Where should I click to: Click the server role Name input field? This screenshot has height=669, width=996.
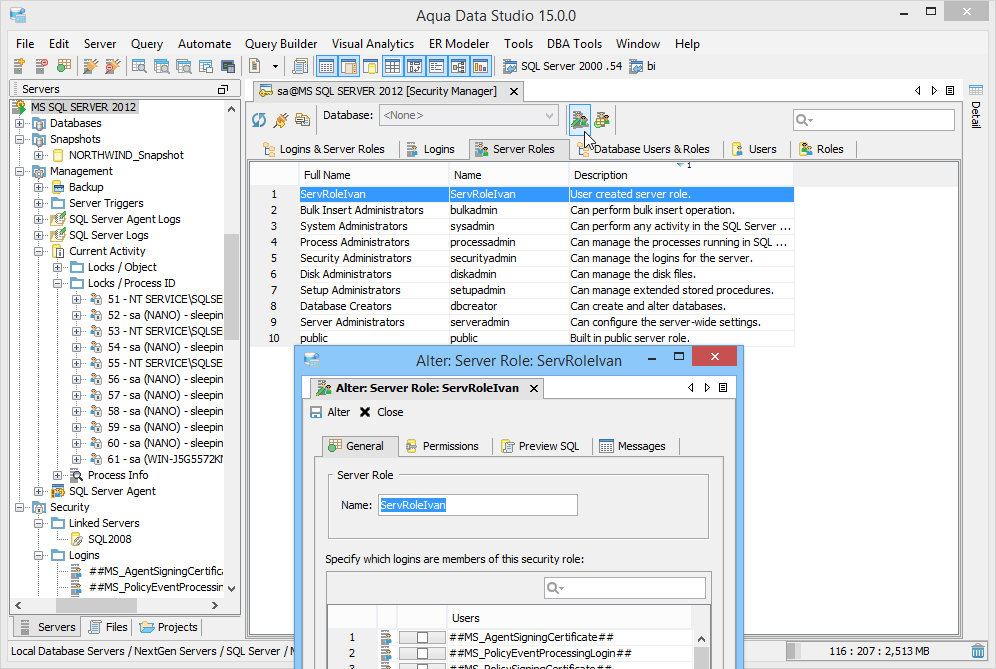pos(478,505)
